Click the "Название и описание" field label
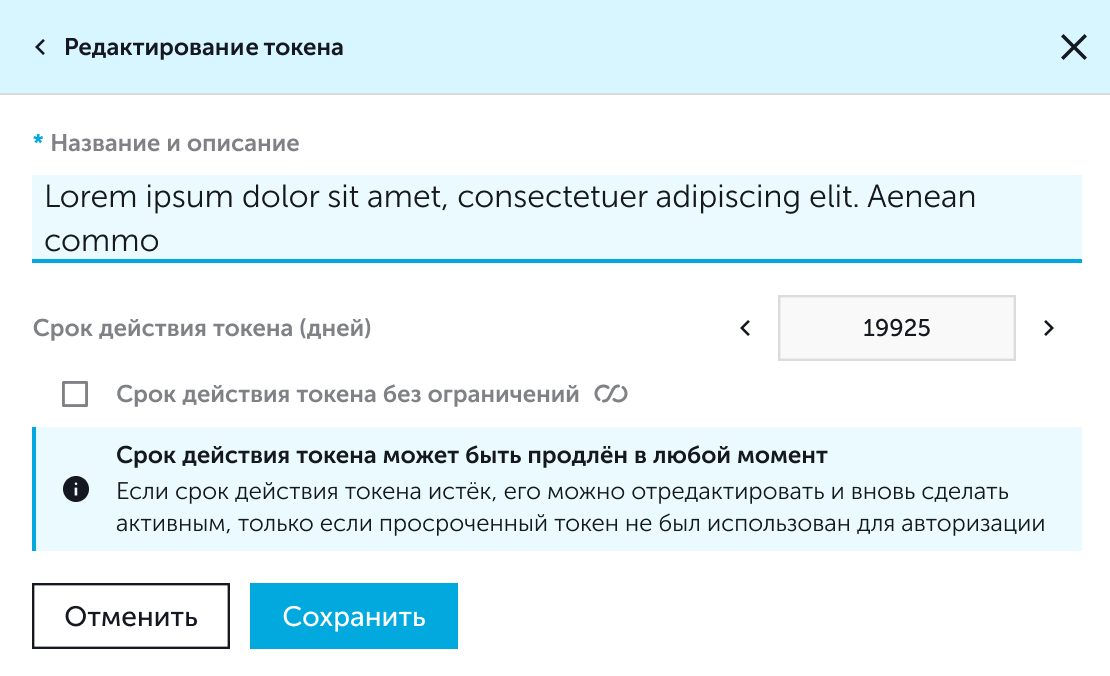 tap(175, 143)
